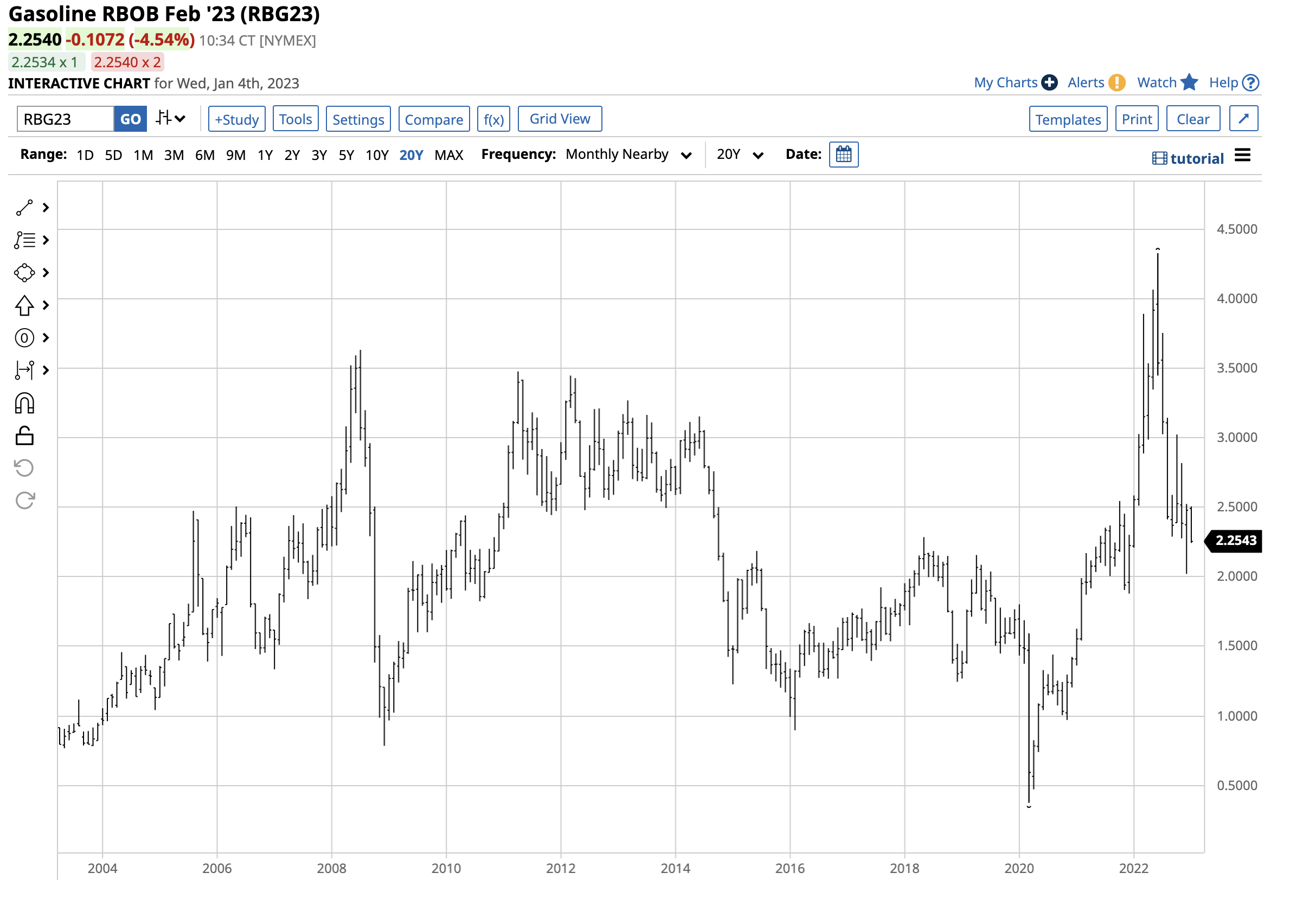Click the RBG23 symbol input field
1309x924 pixels.
coord(66,120)
